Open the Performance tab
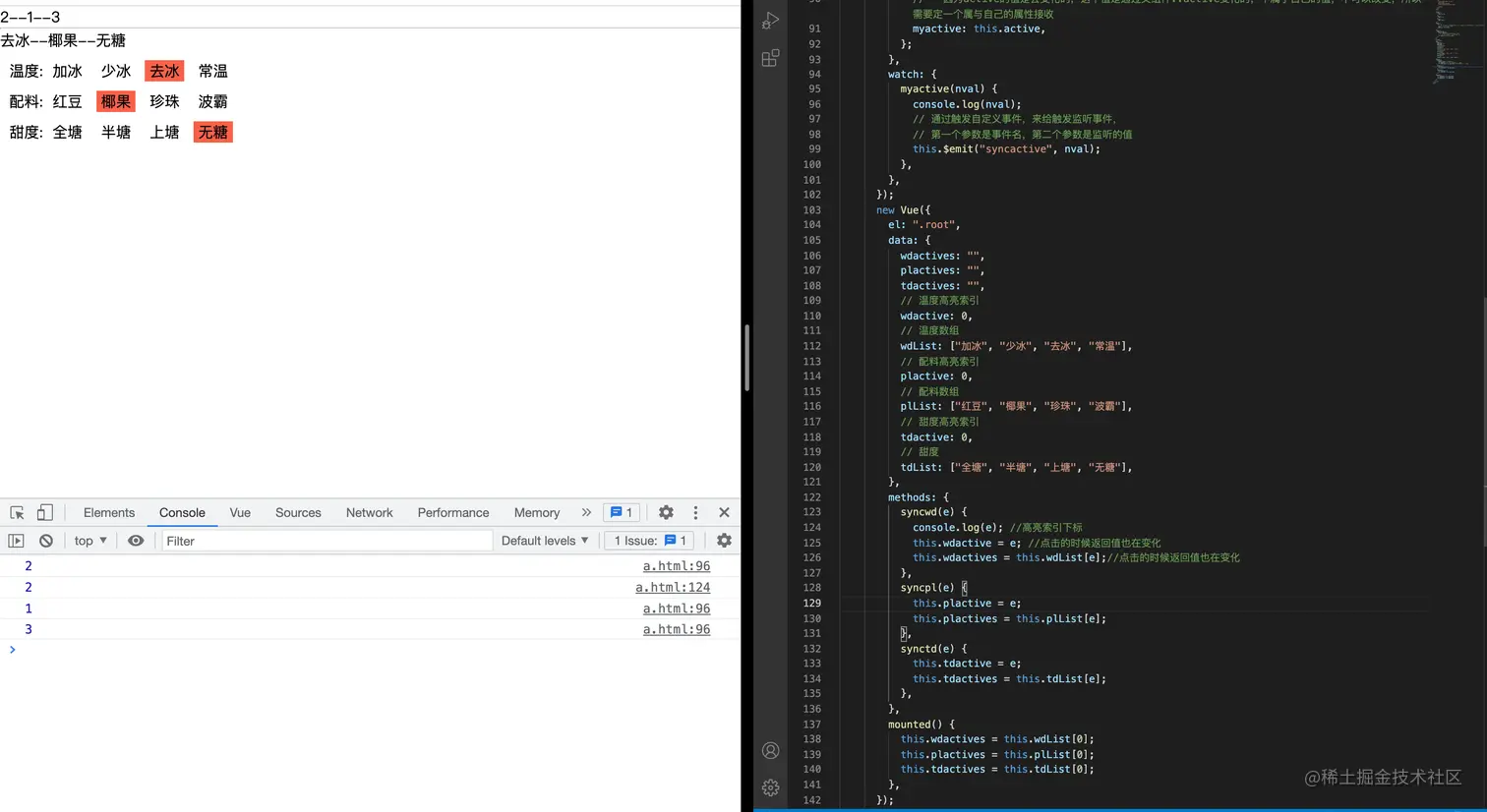 tap(453, 512)
